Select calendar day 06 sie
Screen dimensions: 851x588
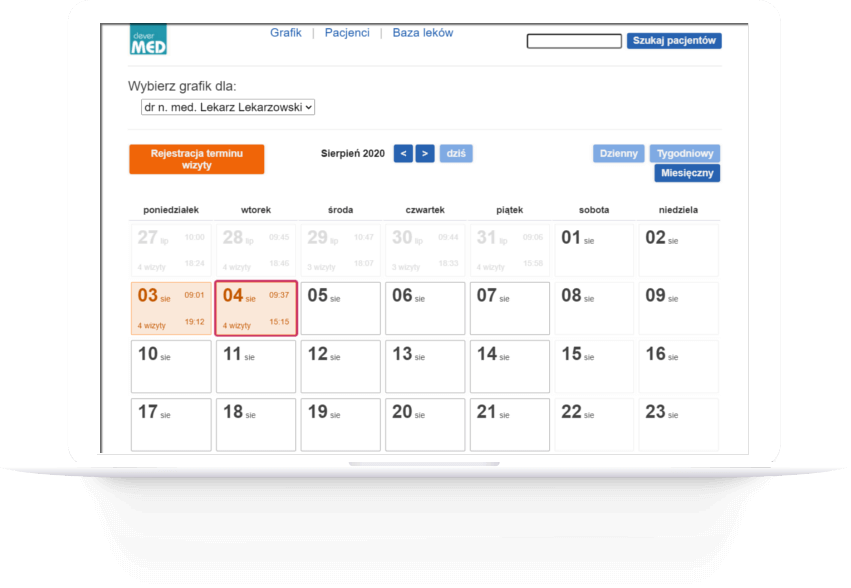pyautogui.click(x=425, y=308)
